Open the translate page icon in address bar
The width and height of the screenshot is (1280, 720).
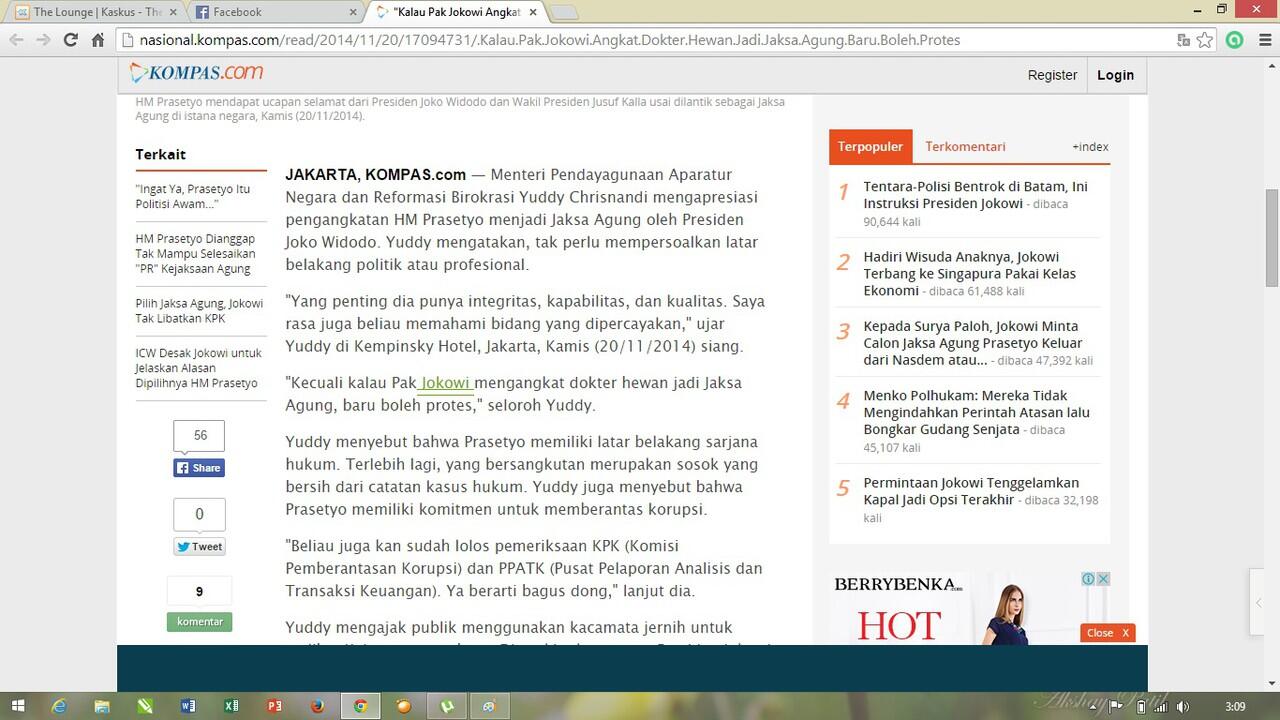[1184, 40]
